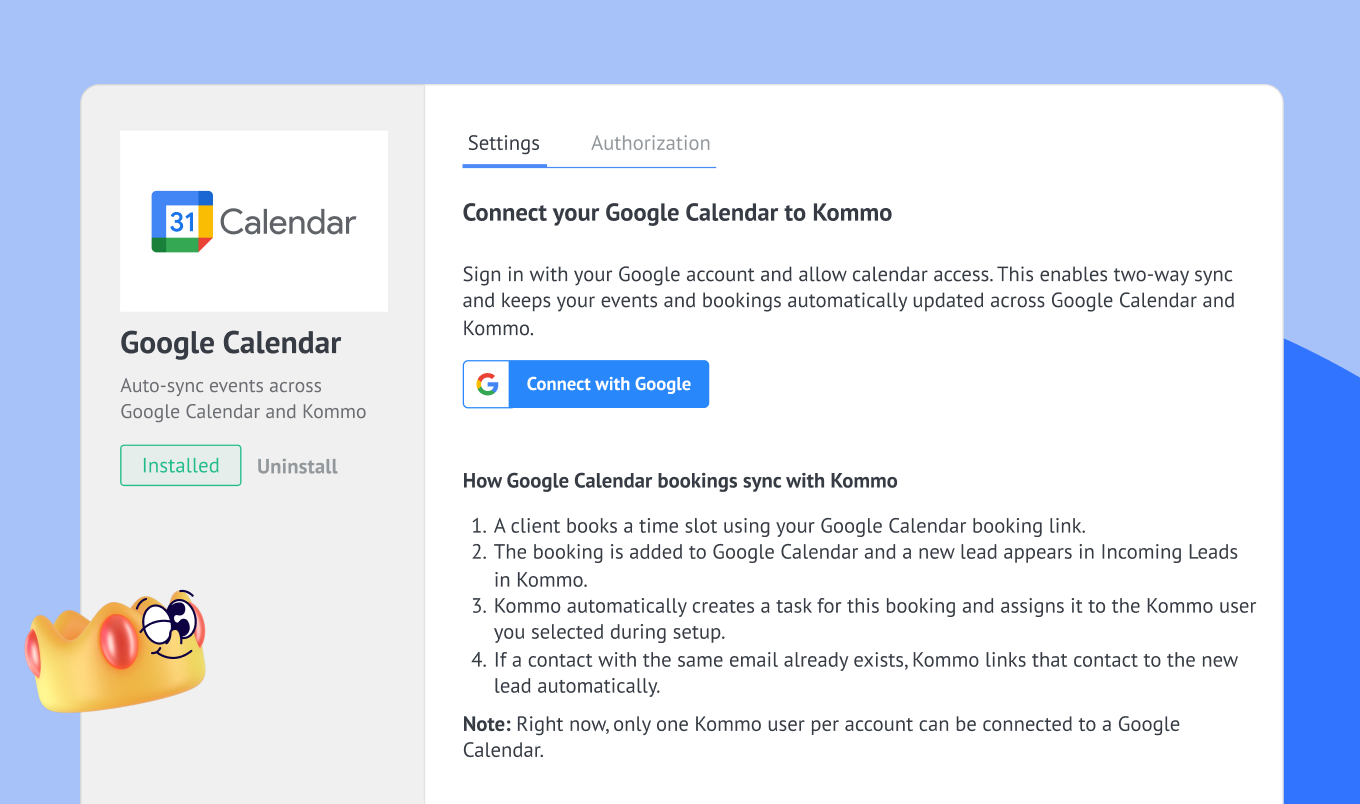Select step 4 about existing contact email
Viewport: 1360px width, 804px height.
(x=865, y=673)
